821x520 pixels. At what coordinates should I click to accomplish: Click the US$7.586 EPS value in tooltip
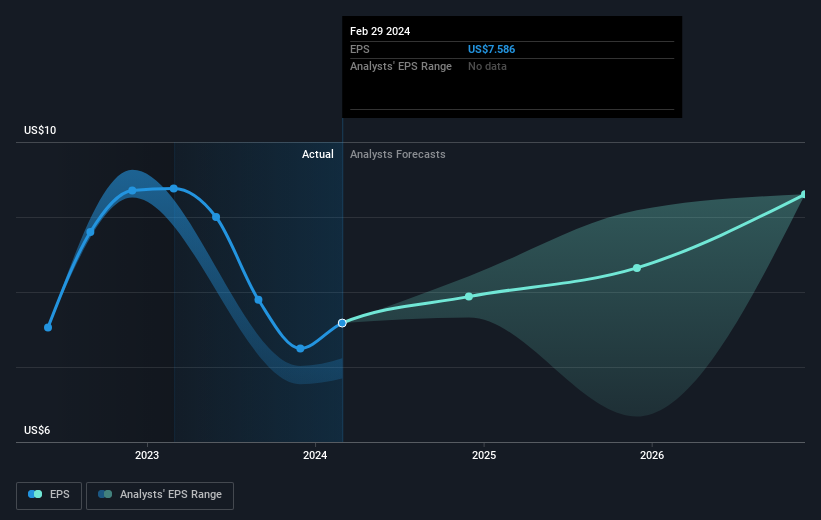click(491, 49)
